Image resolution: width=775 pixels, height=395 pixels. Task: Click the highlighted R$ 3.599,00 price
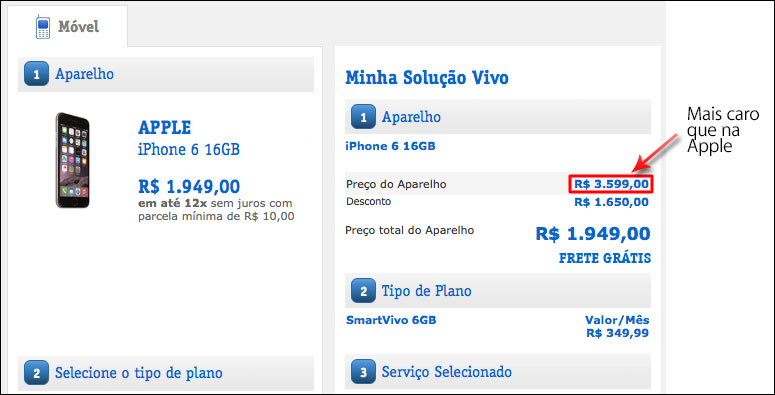click(x=611, y=184)
